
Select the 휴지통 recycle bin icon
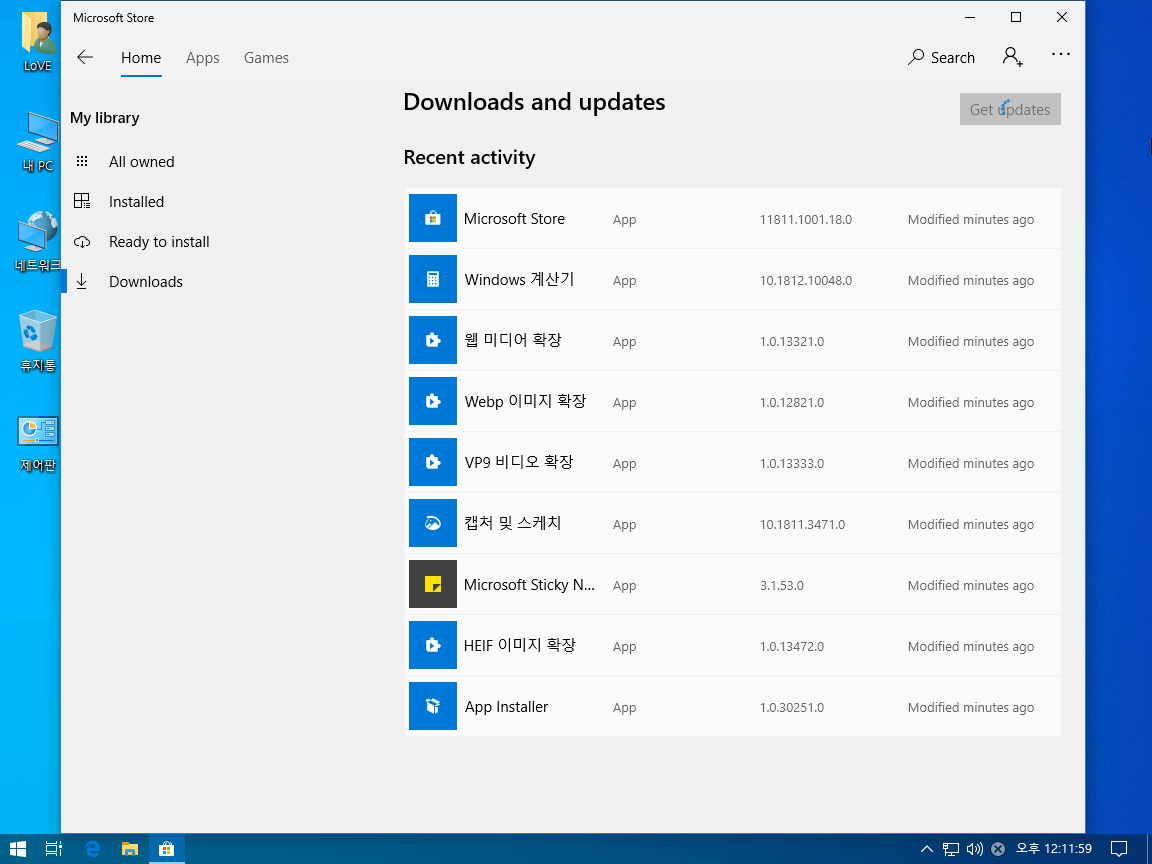coord(37,342)
